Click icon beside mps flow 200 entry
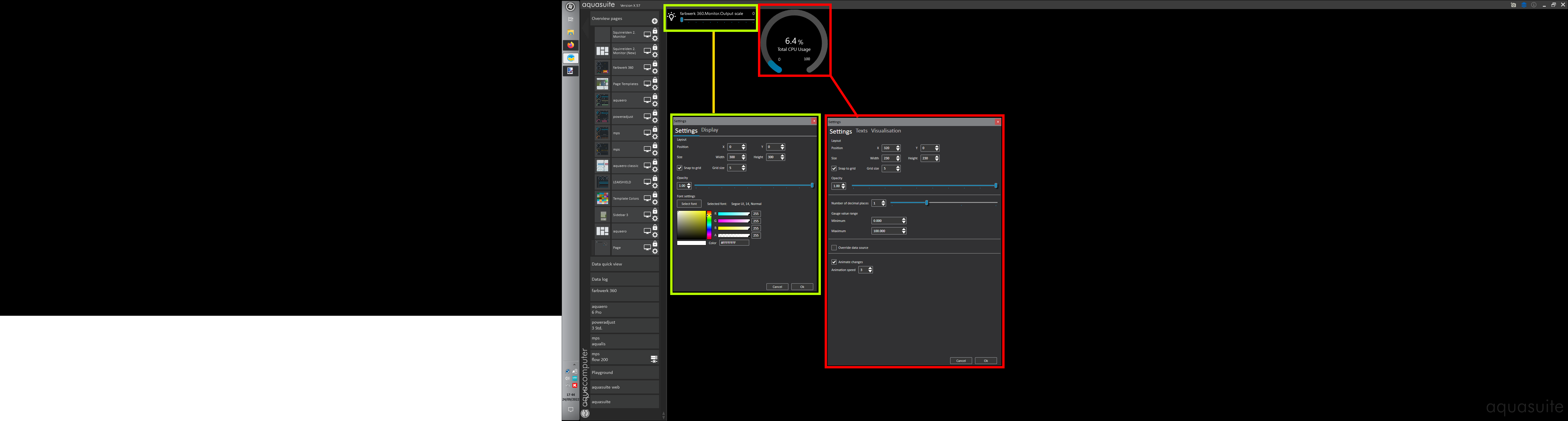 [x=654, y=359]
